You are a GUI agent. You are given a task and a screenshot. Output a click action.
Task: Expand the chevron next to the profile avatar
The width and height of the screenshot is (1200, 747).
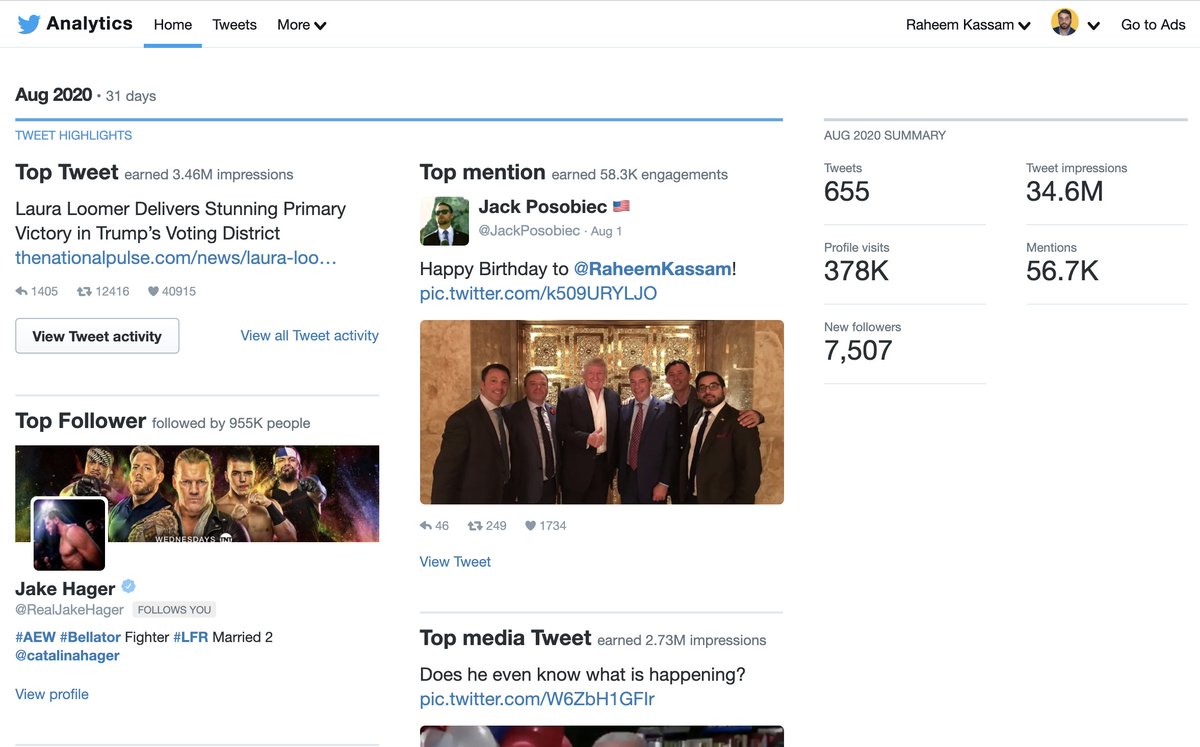(1093, 26)
